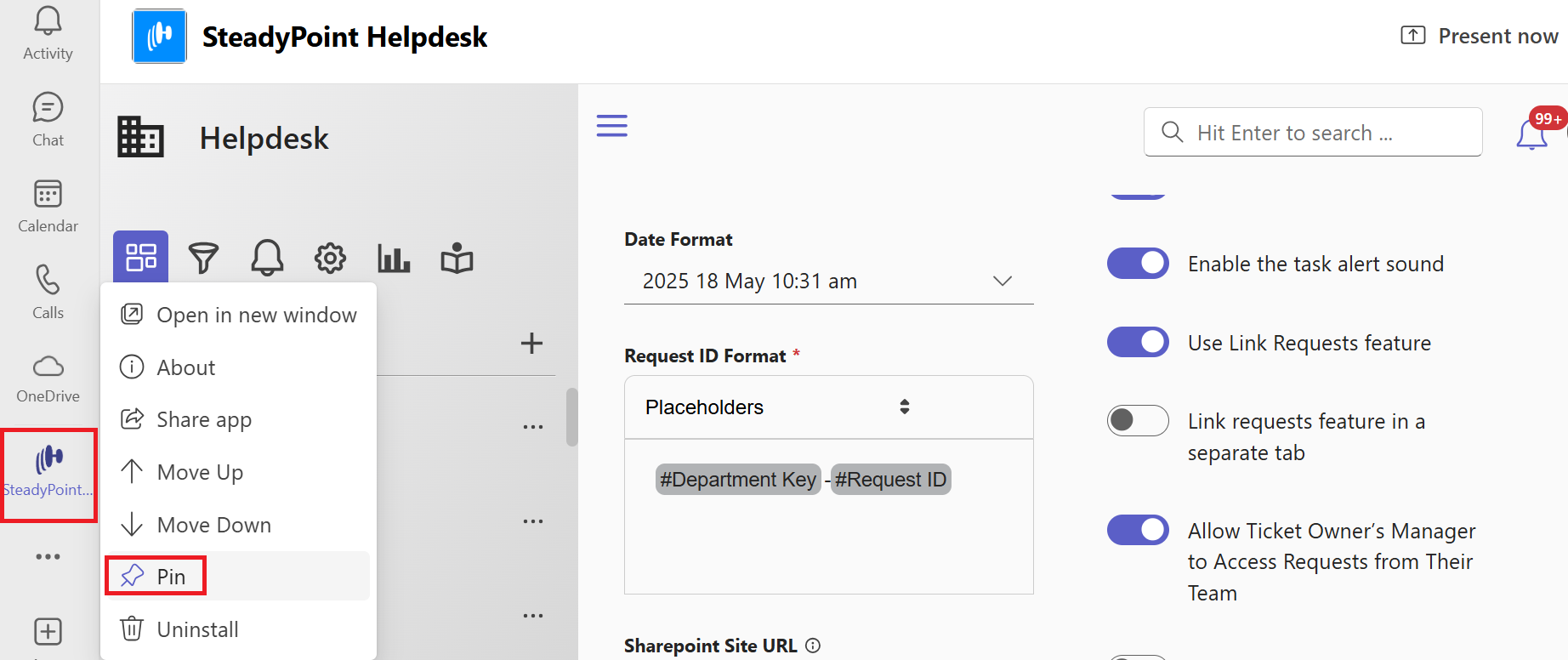Open the Date Format dropdown
The width and height of the screenshot is (1568, 660).
[x=829, y=282]
